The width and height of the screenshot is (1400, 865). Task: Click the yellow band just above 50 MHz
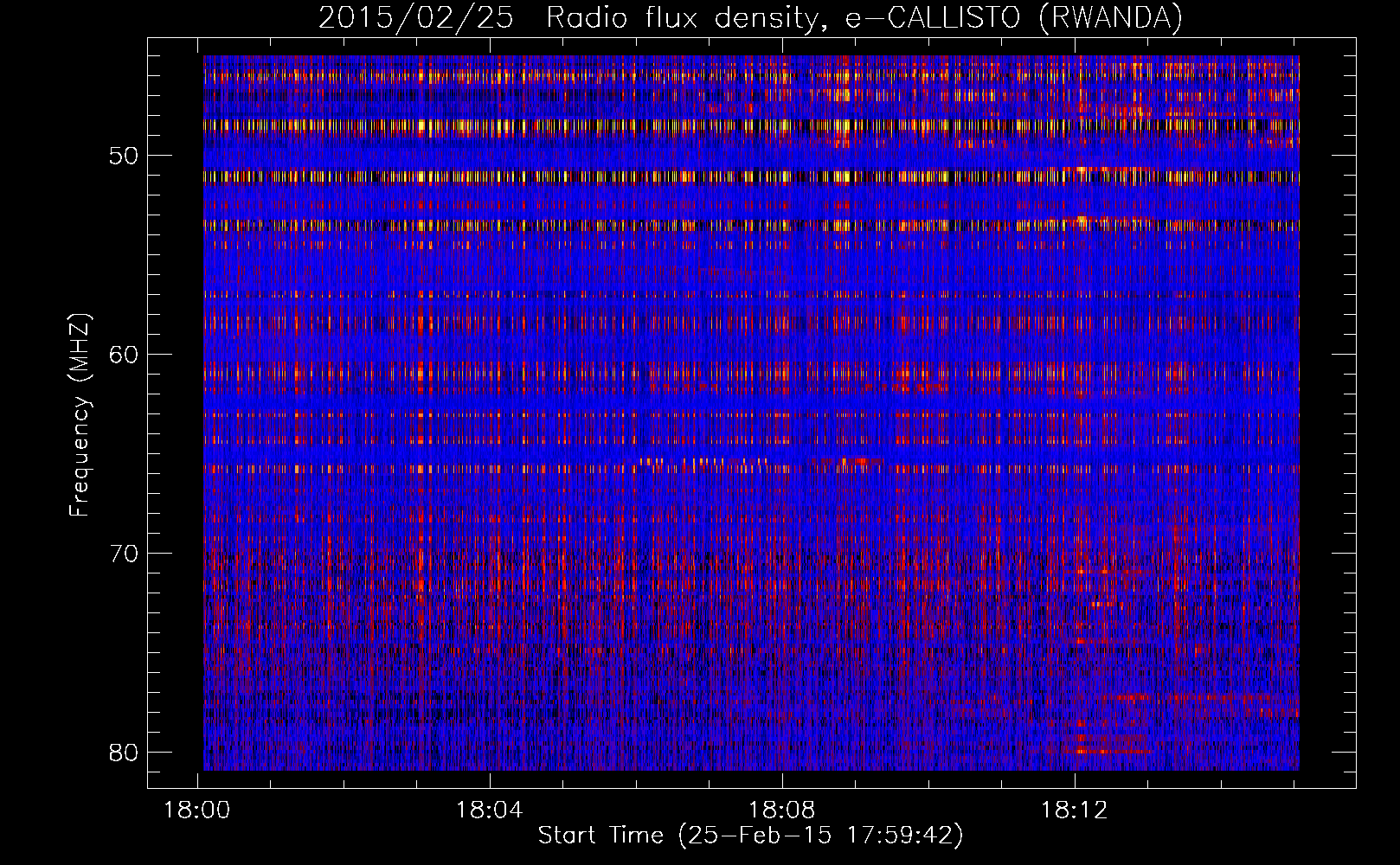point(606,125)
